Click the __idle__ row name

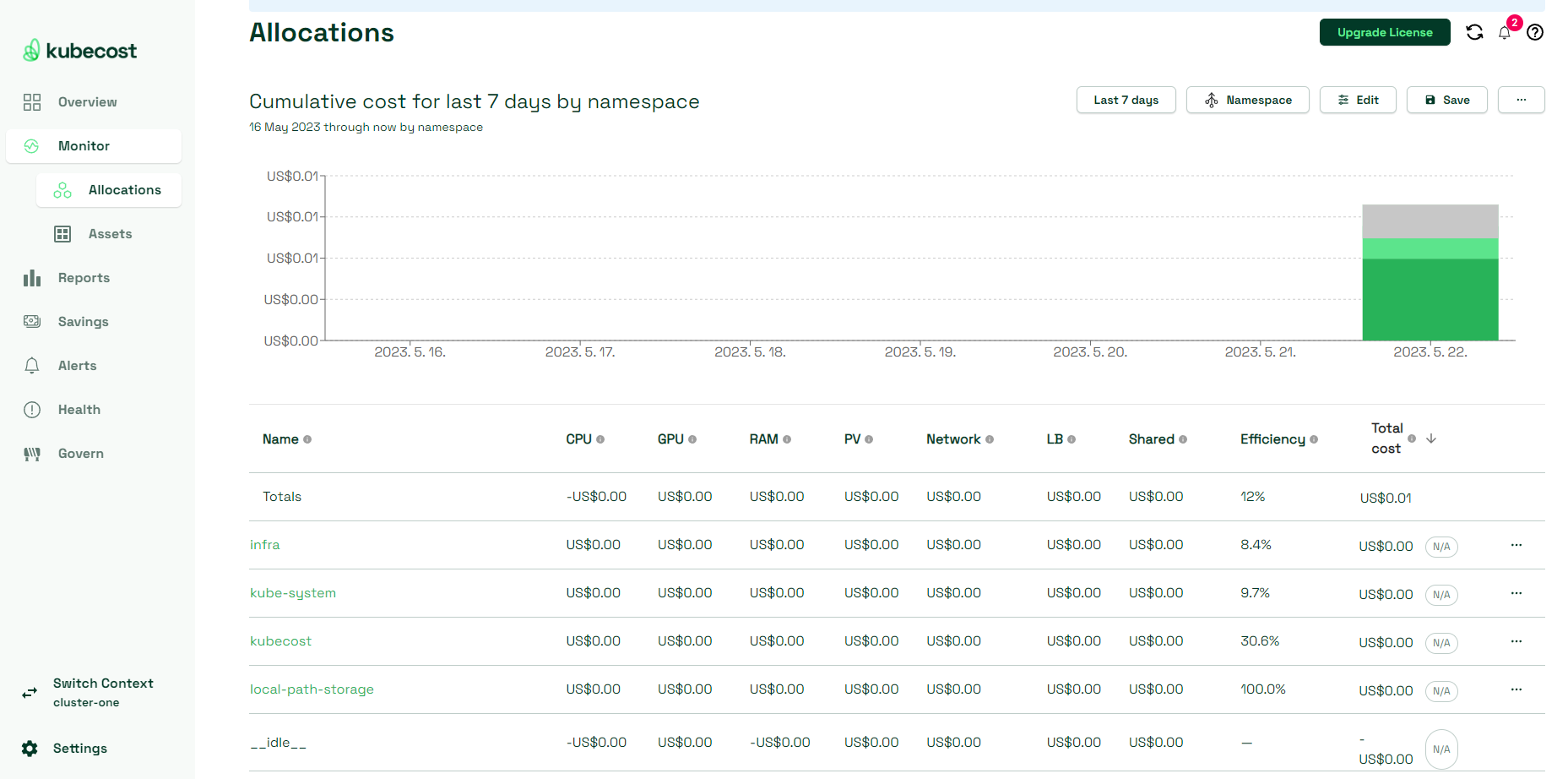click(278, 743)
